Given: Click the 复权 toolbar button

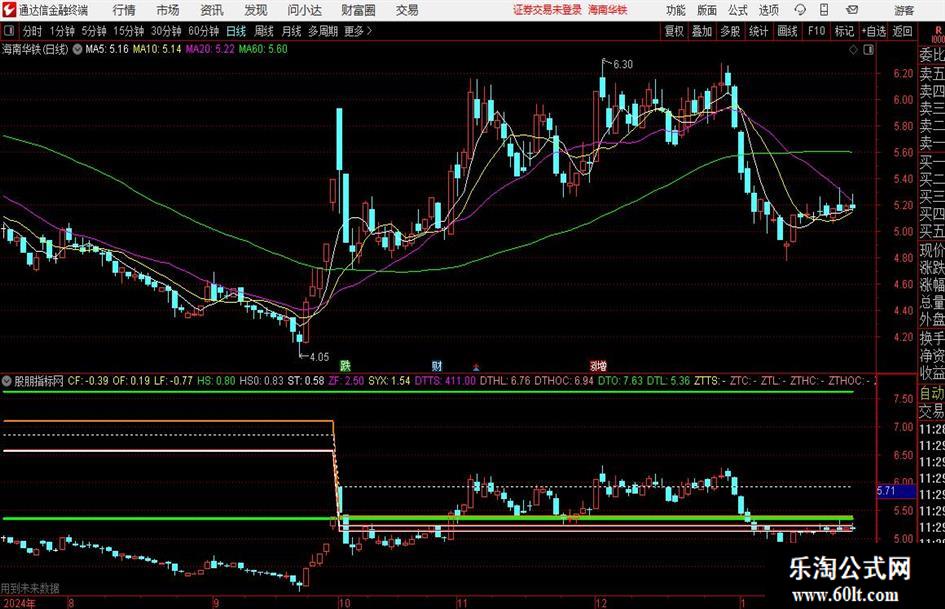Looking at the screenshot, I should pos(674,31).
